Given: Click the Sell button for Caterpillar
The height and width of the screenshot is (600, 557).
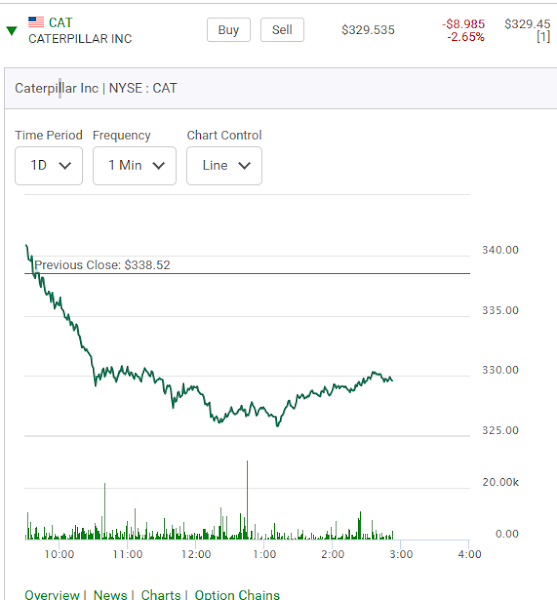Looking at the screenshot, I should [282, 30].
